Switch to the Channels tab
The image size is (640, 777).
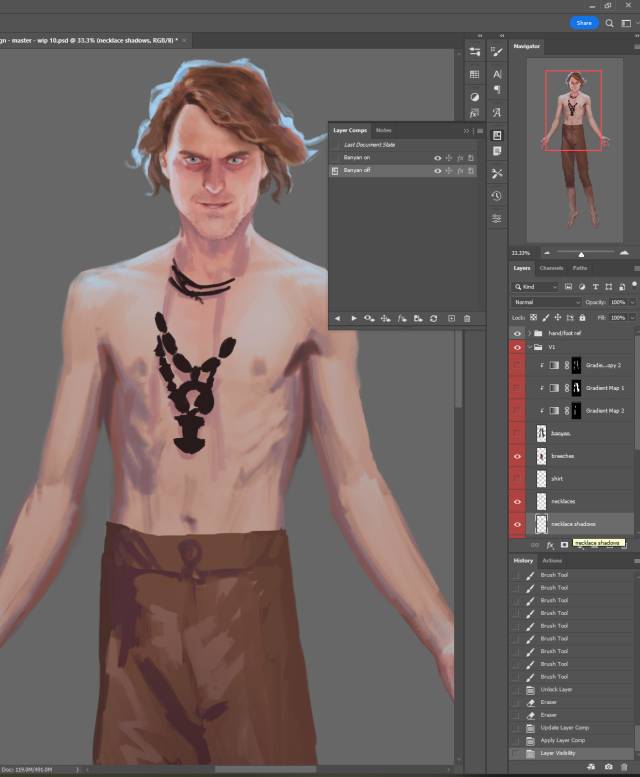point(551,268)
